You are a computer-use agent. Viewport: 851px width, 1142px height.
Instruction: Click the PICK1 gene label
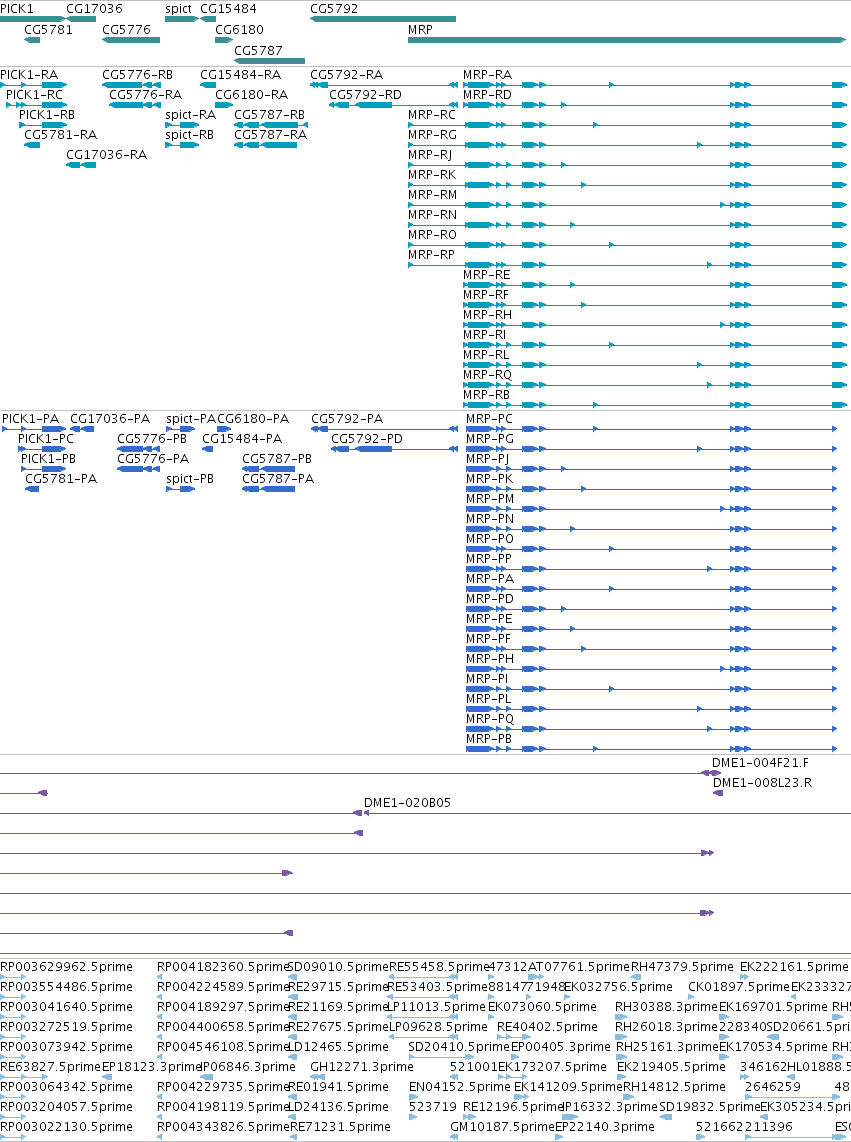pos(17,9)
